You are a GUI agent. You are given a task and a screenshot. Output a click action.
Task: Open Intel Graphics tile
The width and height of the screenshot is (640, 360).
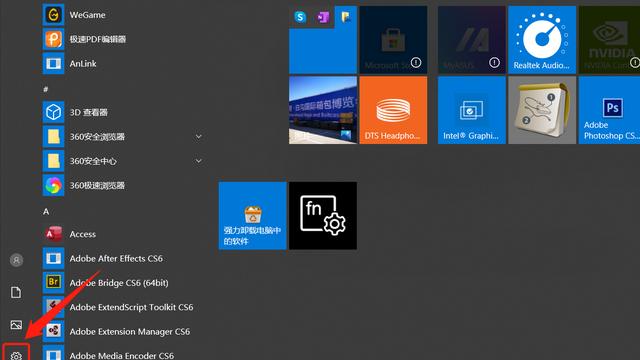pos(472,110)
